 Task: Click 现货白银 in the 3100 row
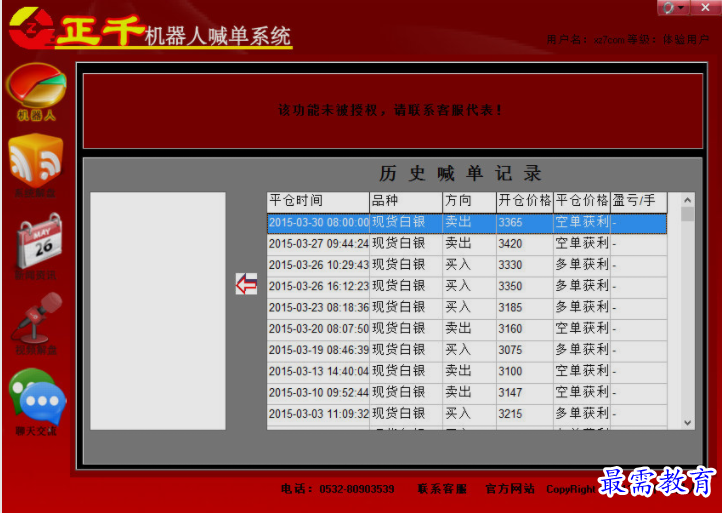point(406,372)
